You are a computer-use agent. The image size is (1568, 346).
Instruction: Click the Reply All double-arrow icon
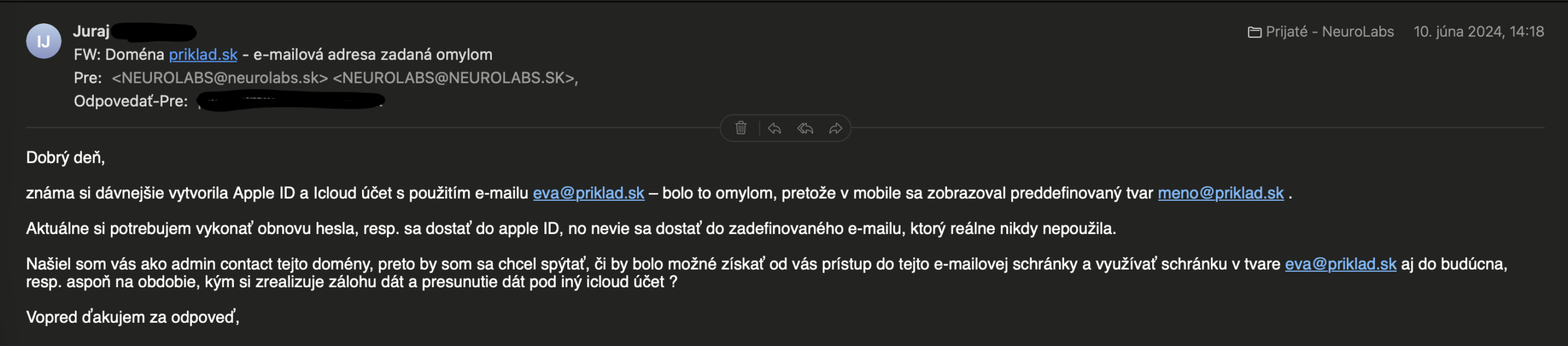coord(805,128)
